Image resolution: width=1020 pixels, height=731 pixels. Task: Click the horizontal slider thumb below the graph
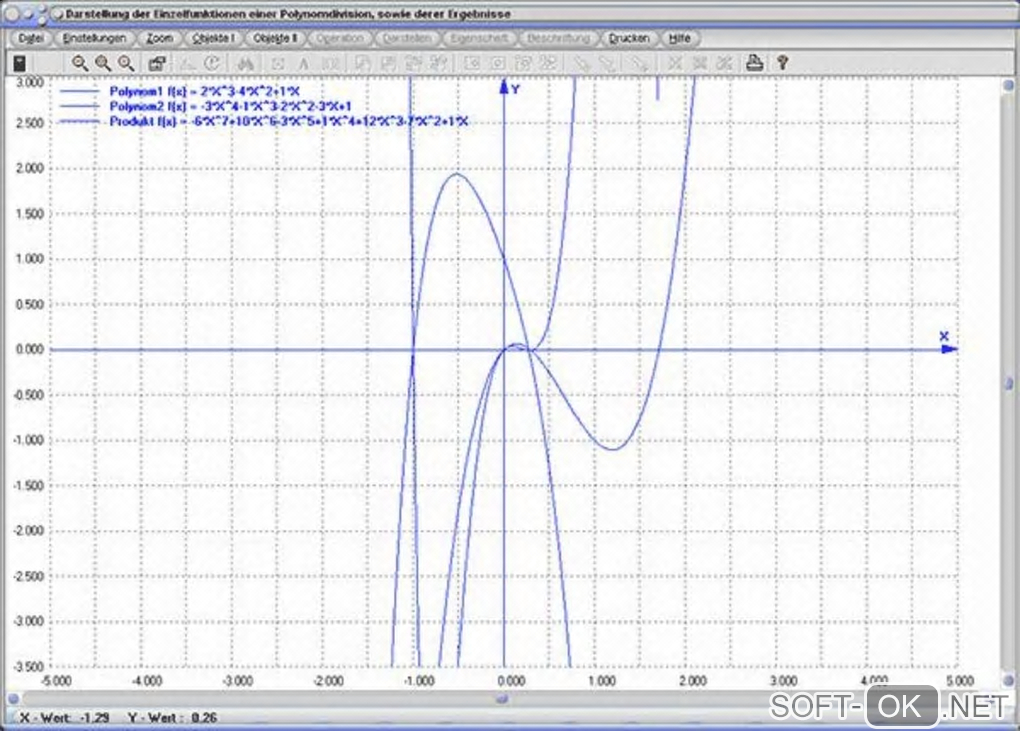[502, 698]
